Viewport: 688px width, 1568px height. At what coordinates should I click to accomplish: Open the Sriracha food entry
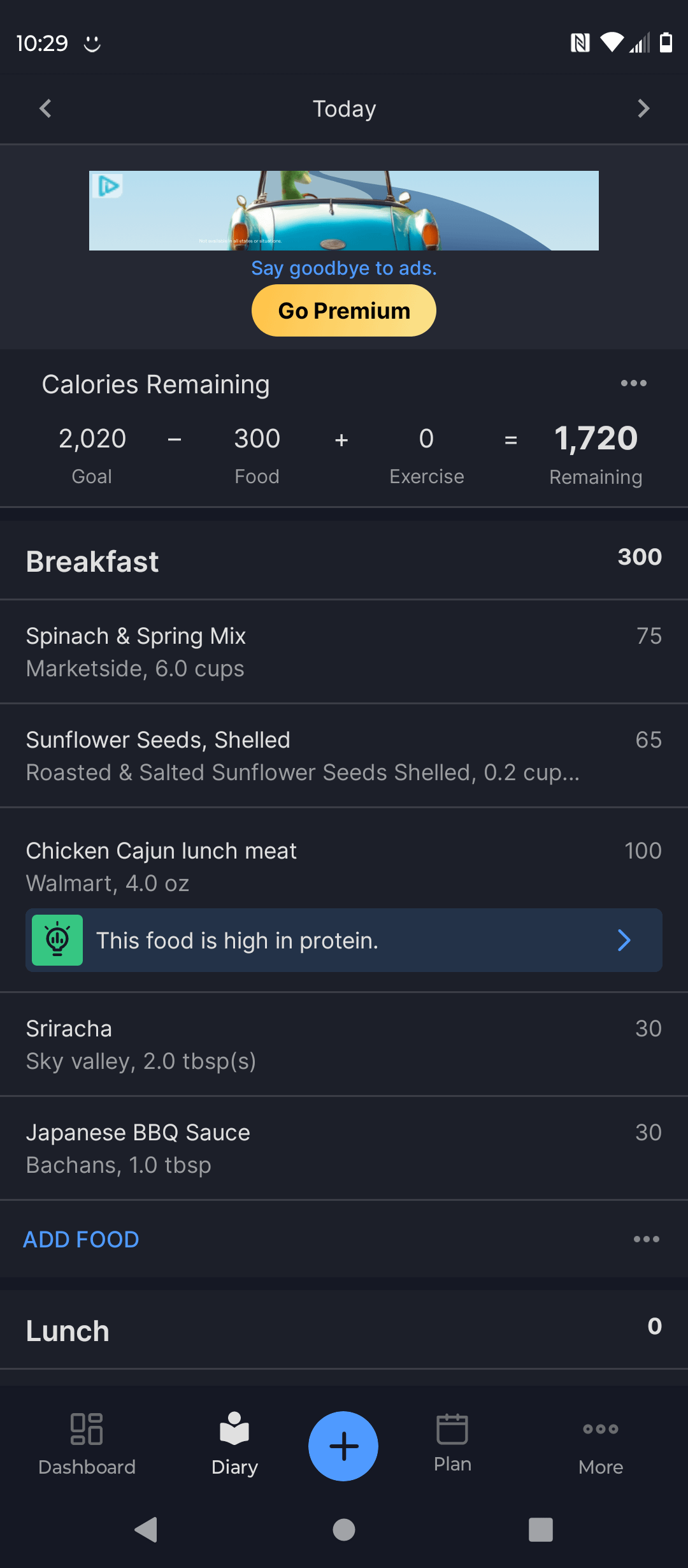344,1044
